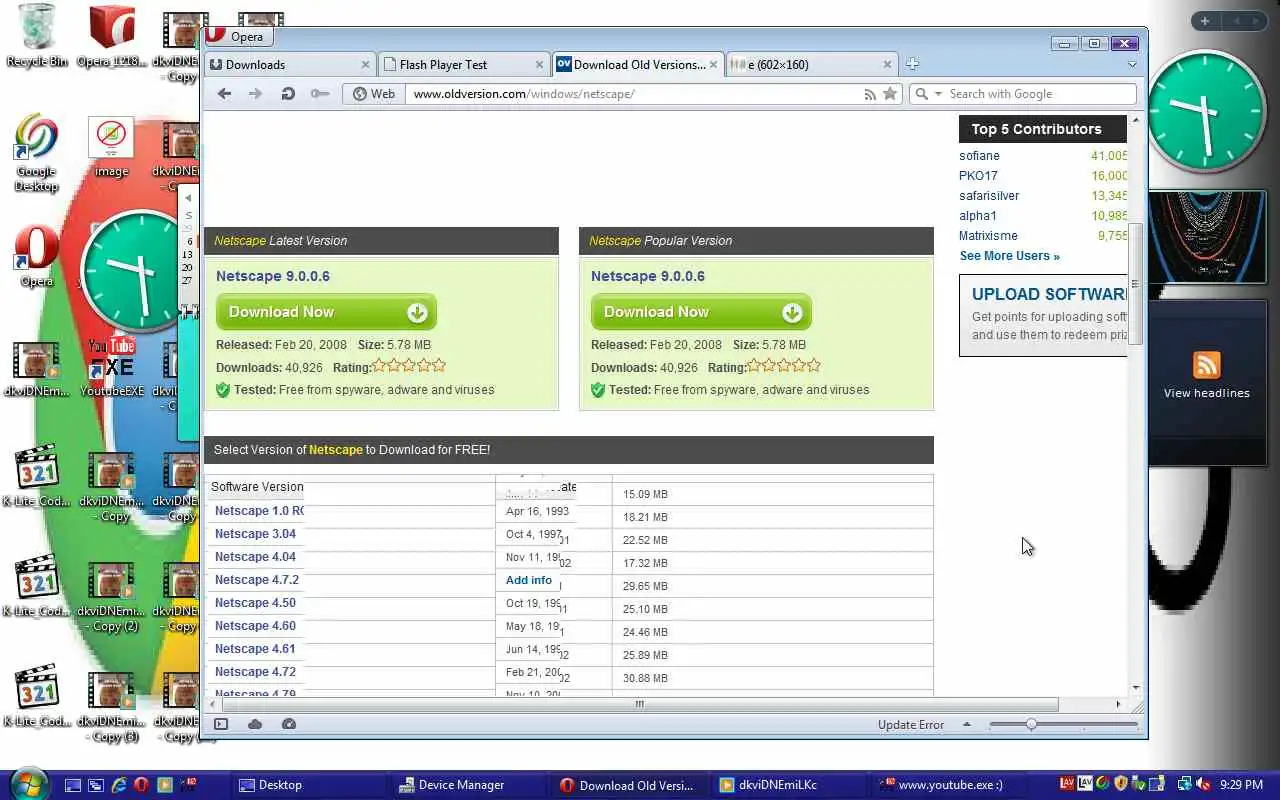Select the Opera desktop shortcut

tap(36, 256)
